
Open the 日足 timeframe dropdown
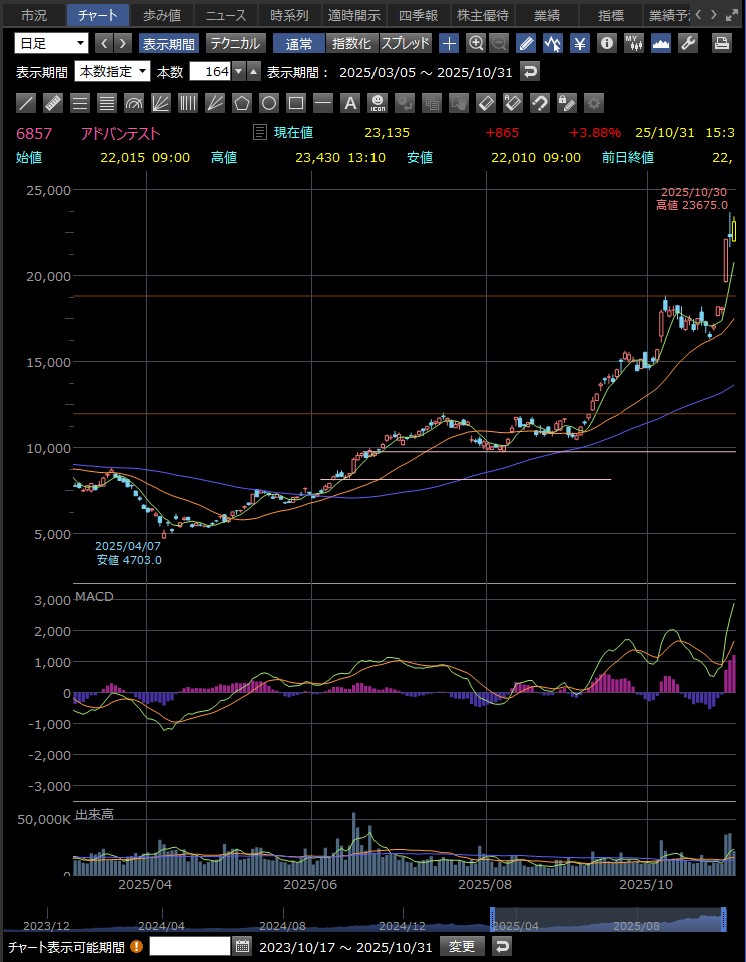click(52, 43)
